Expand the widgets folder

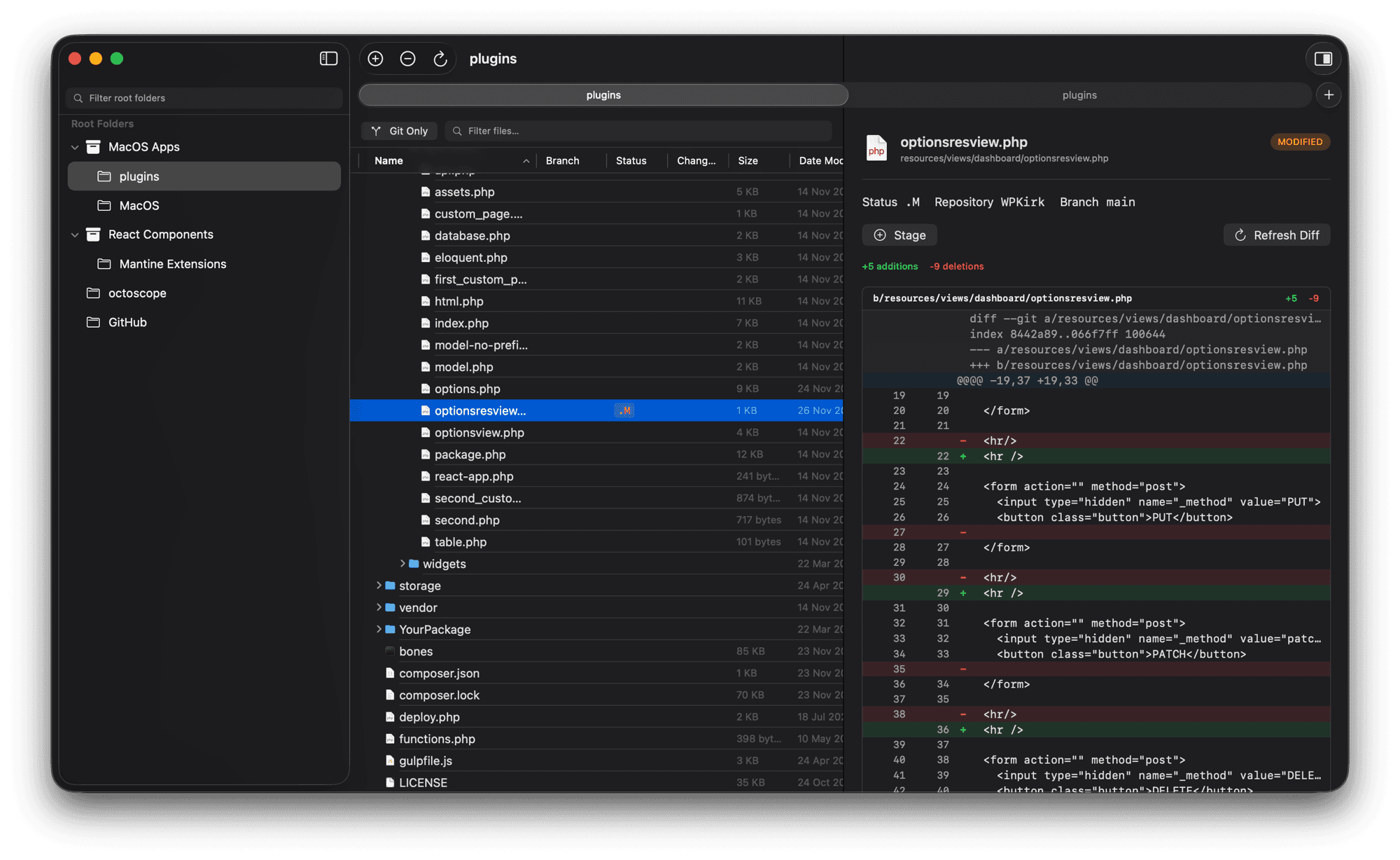[402, 563]
